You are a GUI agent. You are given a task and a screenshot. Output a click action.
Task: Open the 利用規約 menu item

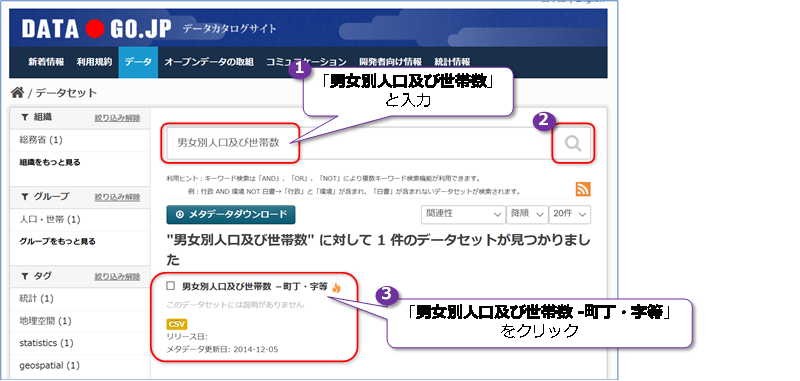pos(94,62)
